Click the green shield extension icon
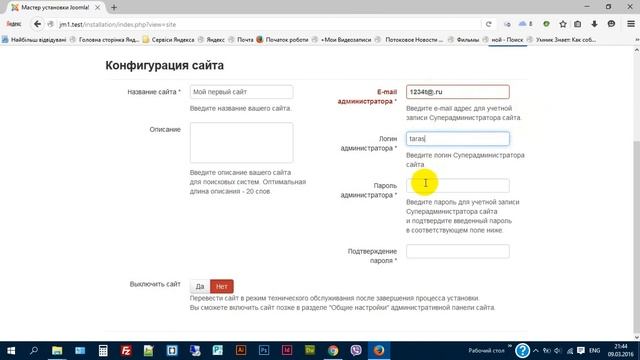The height and width of the screenshot is (360, 640). point(546,24)
